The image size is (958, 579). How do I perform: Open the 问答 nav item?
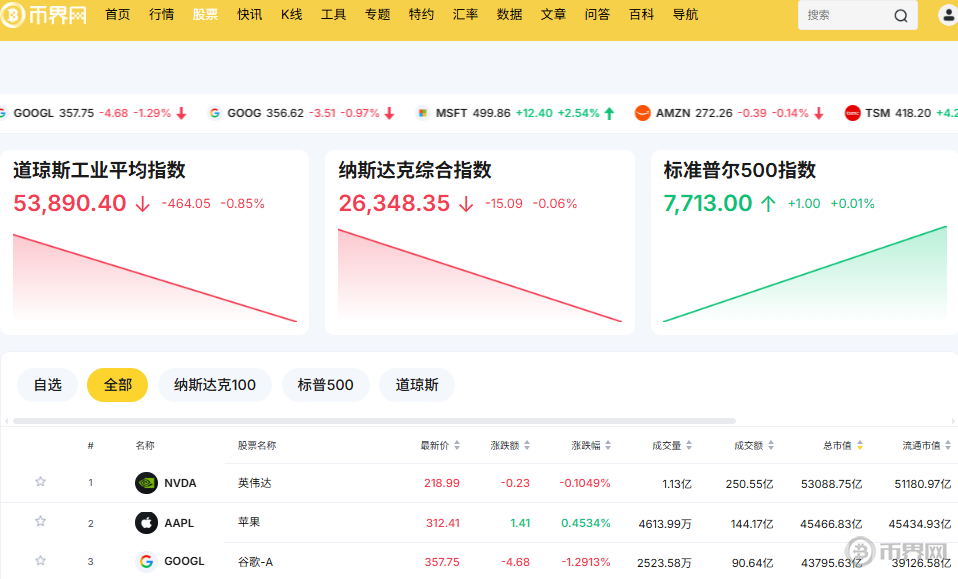(598, 15)
